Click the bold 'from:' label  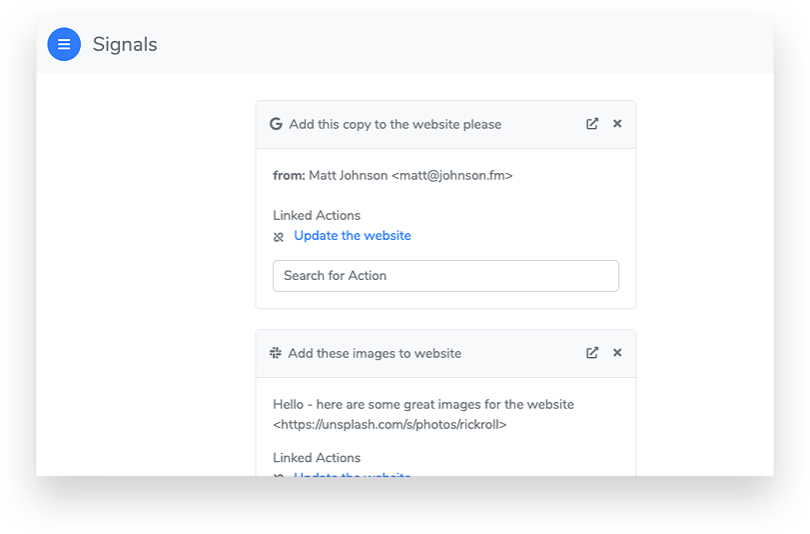288,175
